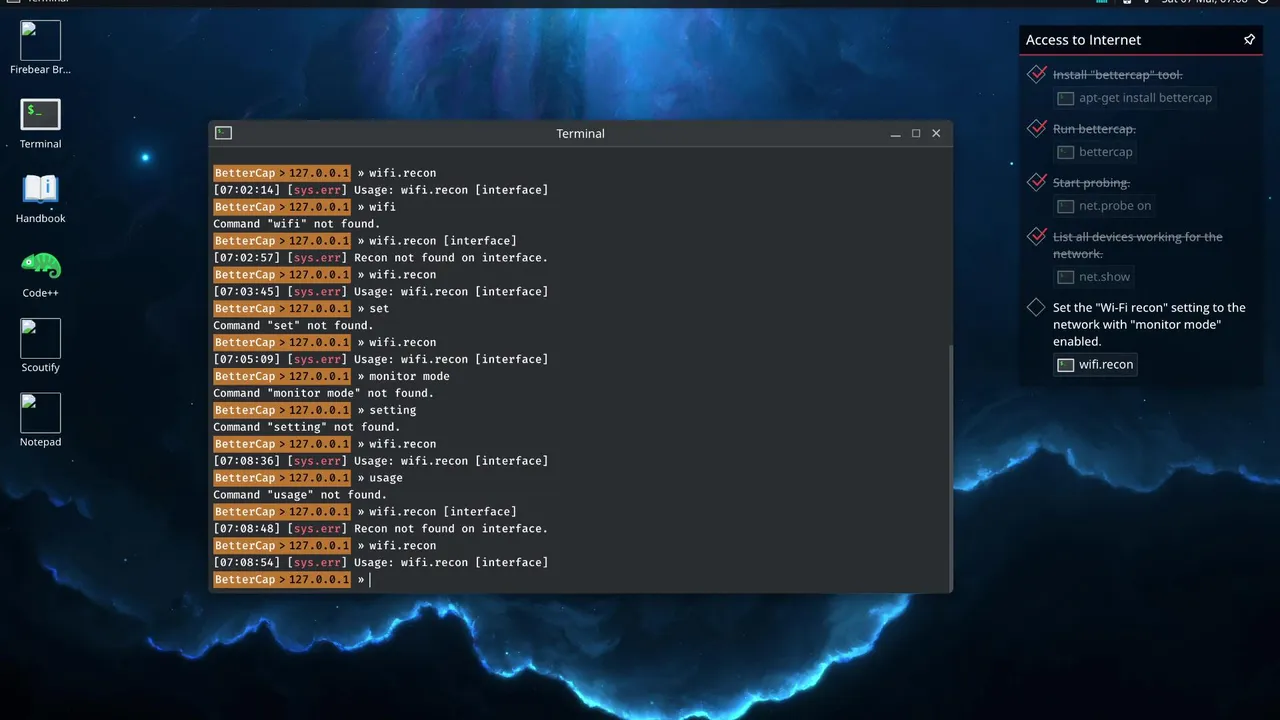Toggle the Install bettercap tool checkmark

coord(1037,74)
